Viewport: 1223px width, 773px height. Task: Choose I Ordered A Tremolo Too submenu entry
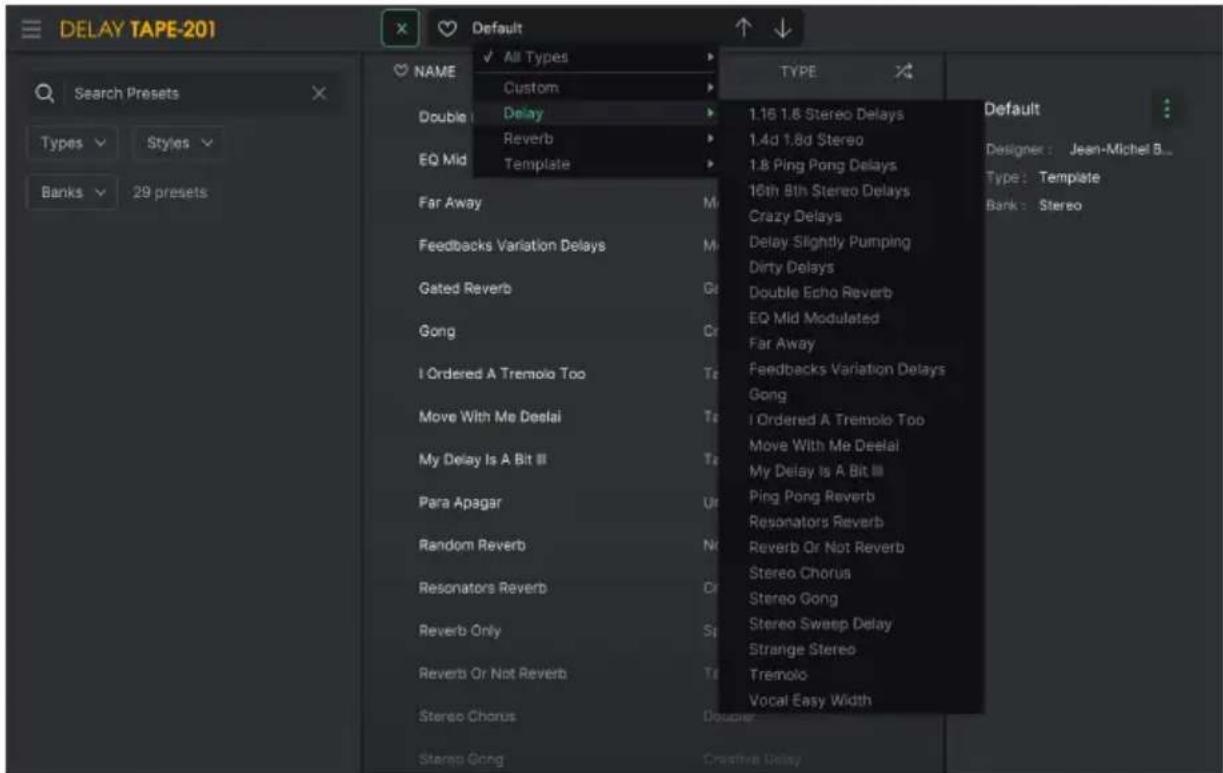837,420
